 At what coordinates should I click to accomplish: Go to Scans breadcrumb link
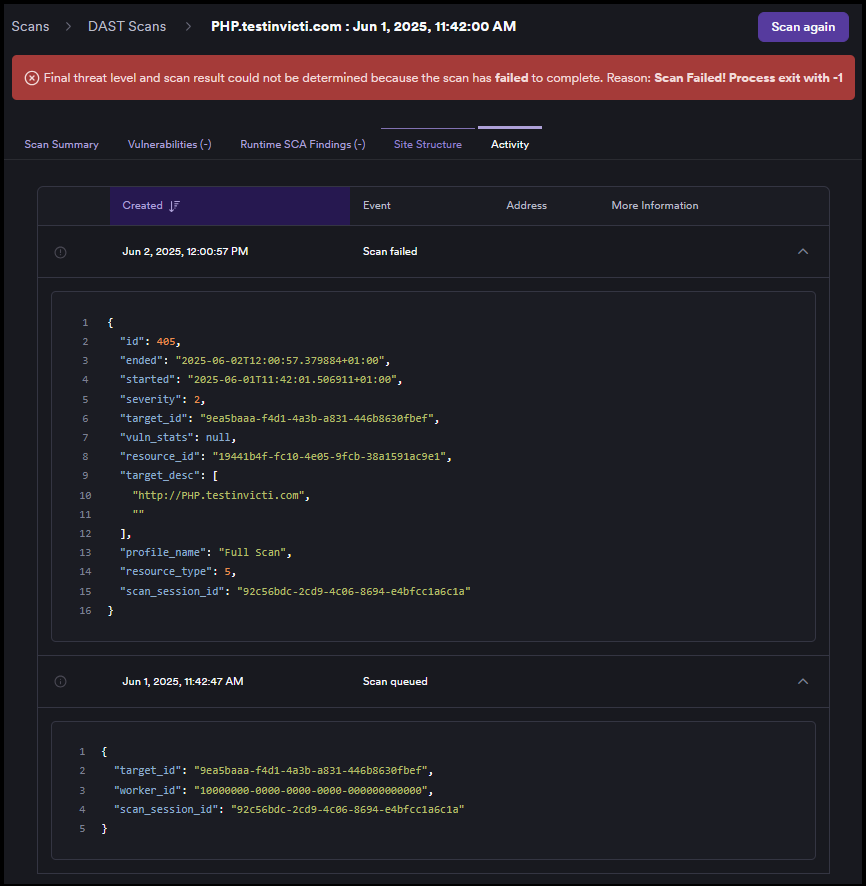31,27
